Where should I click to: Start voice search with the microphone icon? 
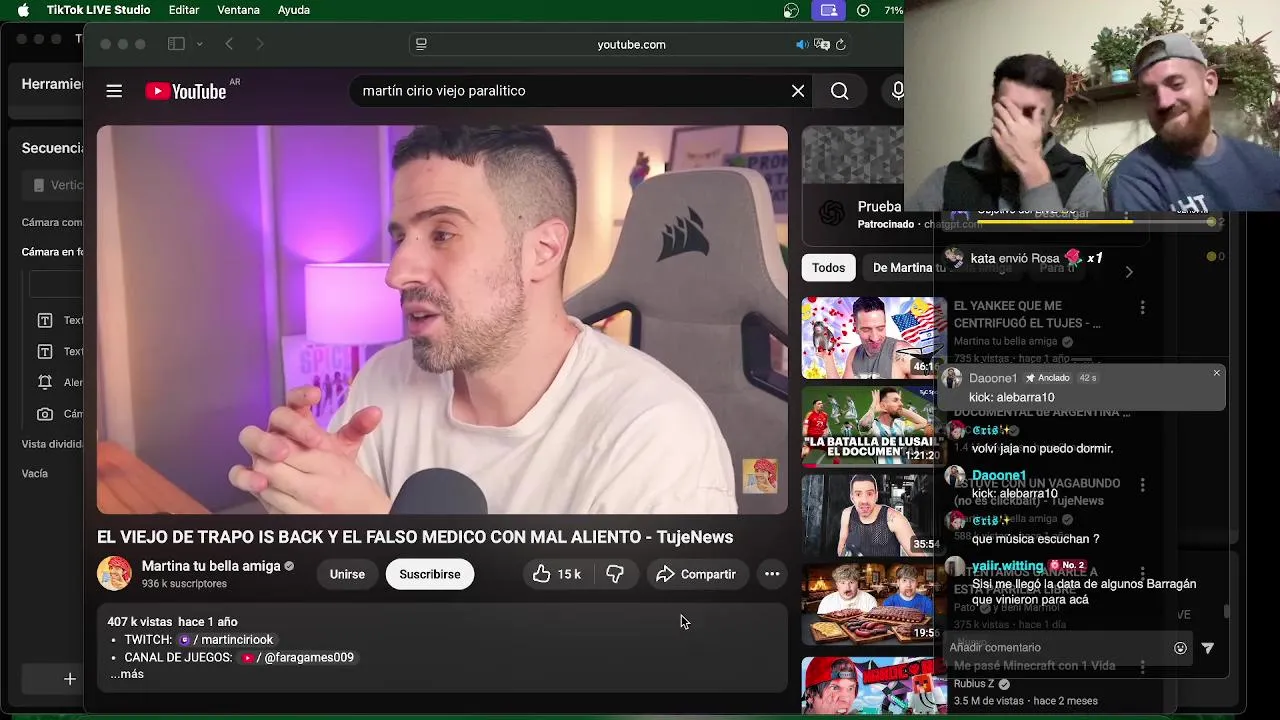(897, 91)
